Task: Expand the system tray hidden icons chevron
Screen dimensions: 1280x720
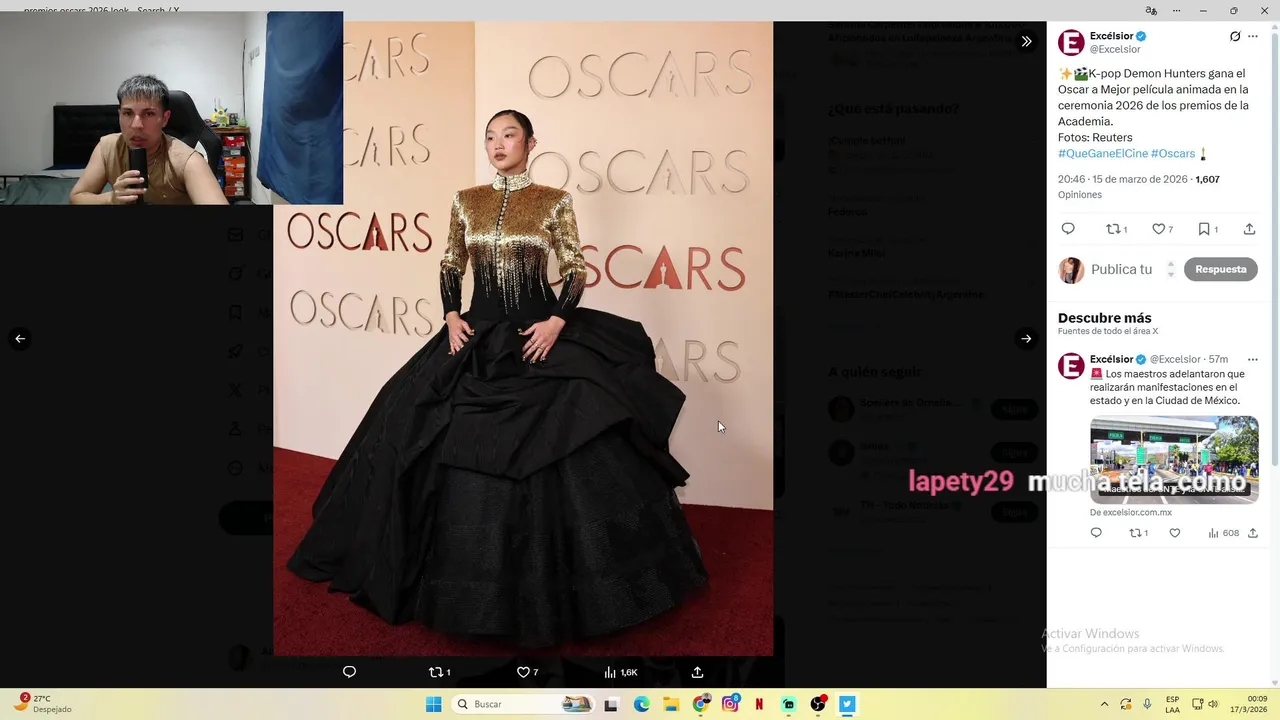Action: click(1104, 704)
